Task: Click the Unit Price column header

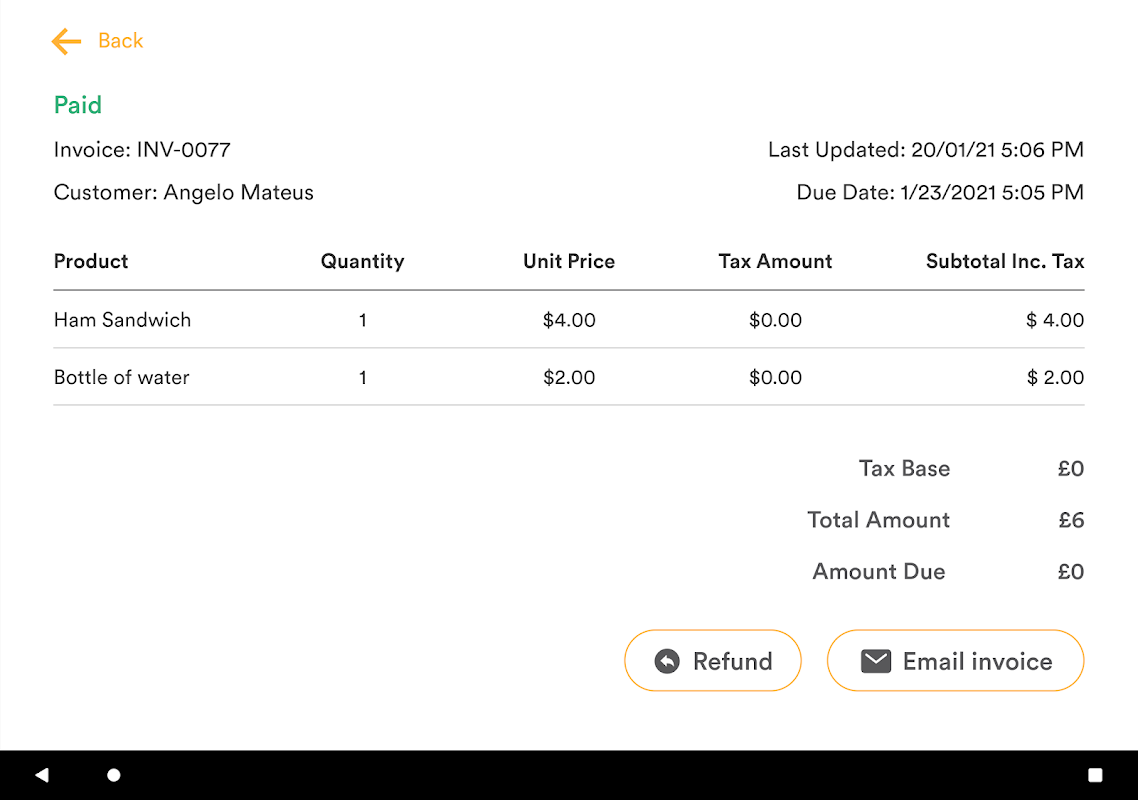Action: pos(569,261)
